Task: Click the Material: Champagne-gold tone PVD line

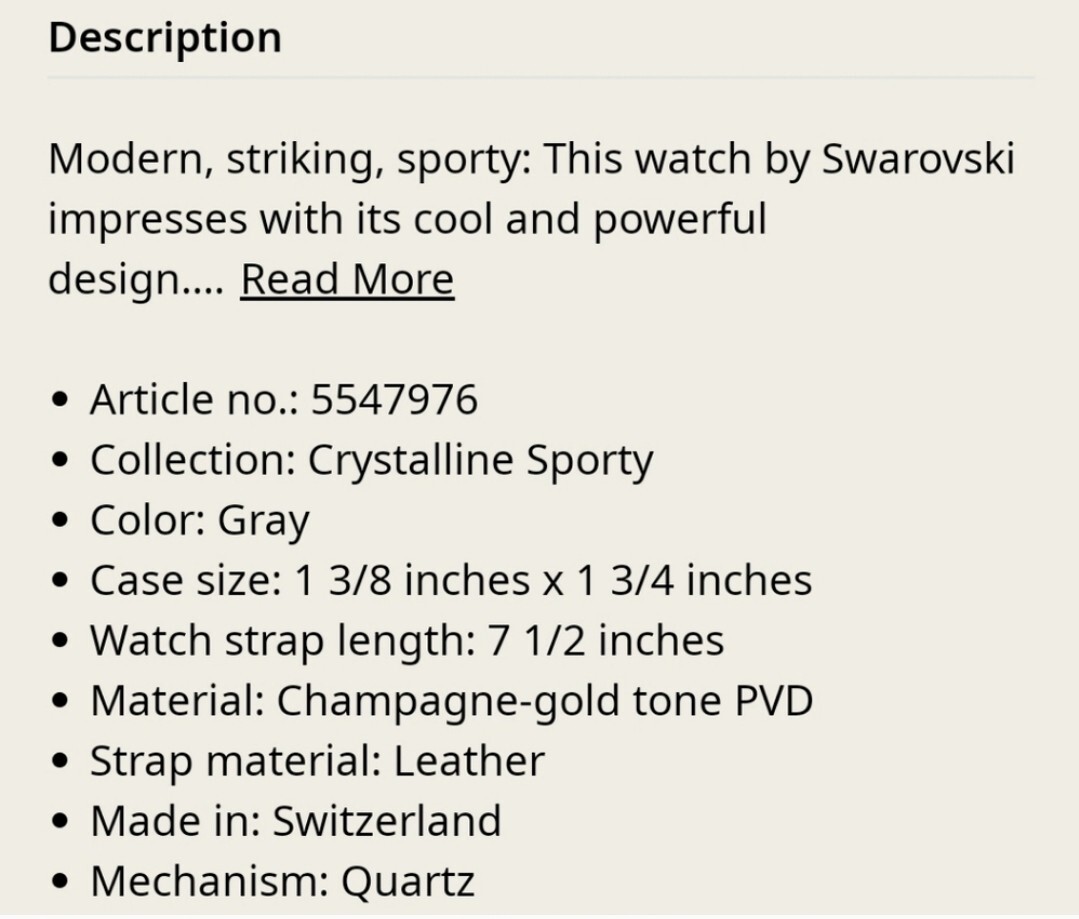Action: (451, 701)
